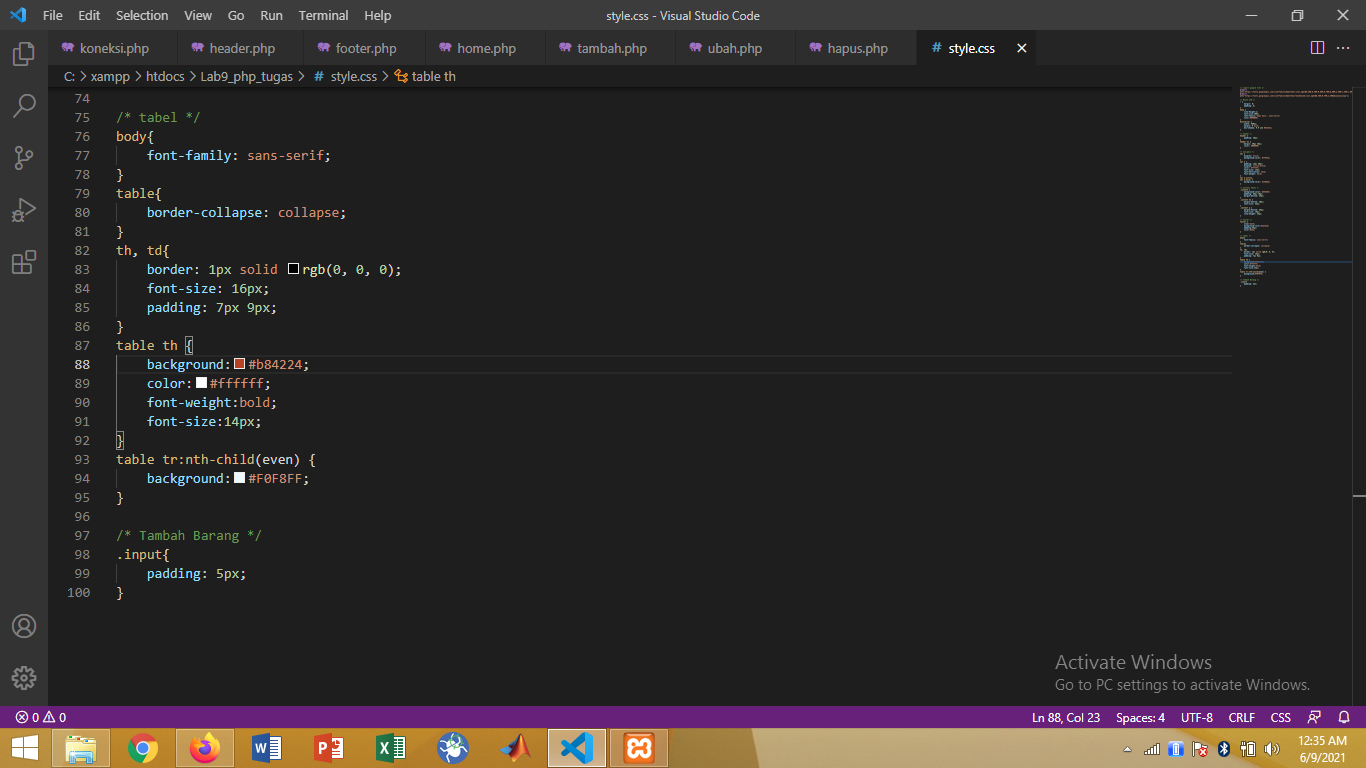The height and width of the screenshot is (768, 1366).
Task: Switch to the hapus.php tab
Action: (x=857, y=48)
